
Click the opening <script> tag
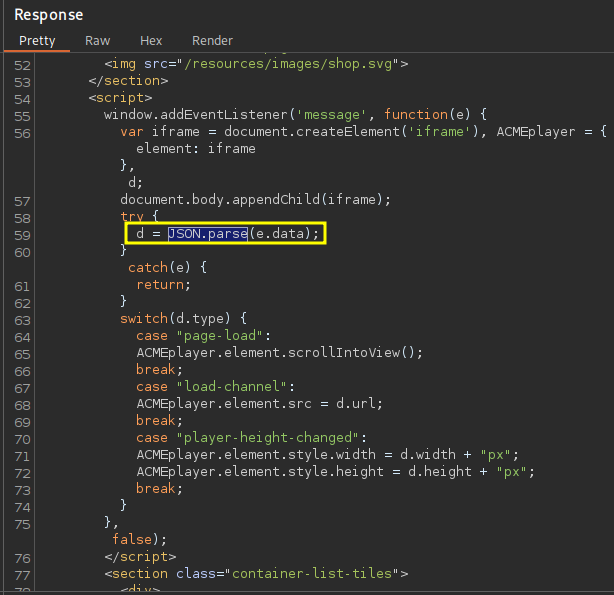[120, 98]
